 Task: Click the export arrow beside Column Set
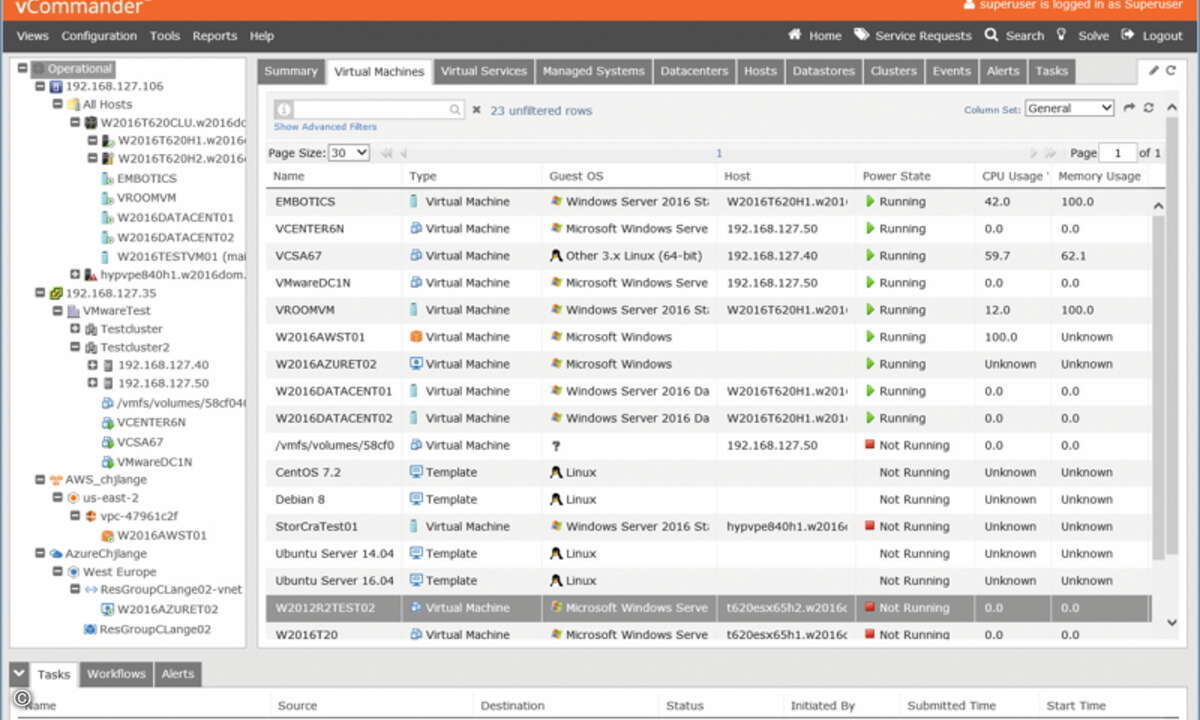point(1129,108)
